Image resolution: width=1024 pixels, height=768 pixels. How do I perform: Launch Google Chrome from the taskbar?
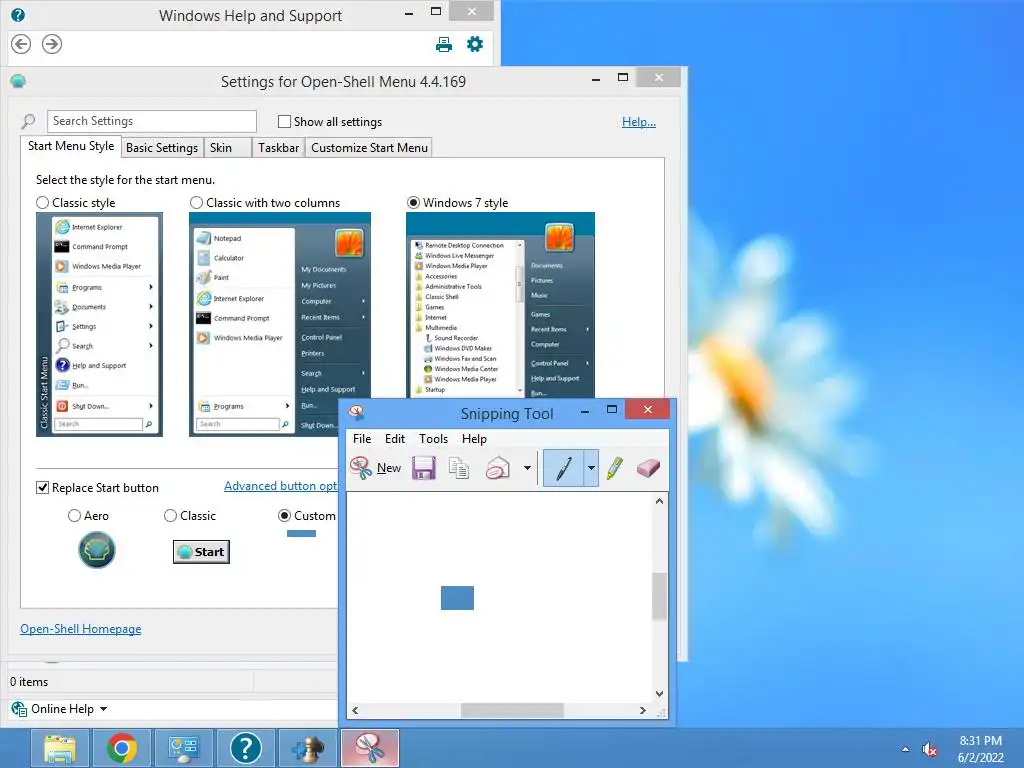coord(122,748)
